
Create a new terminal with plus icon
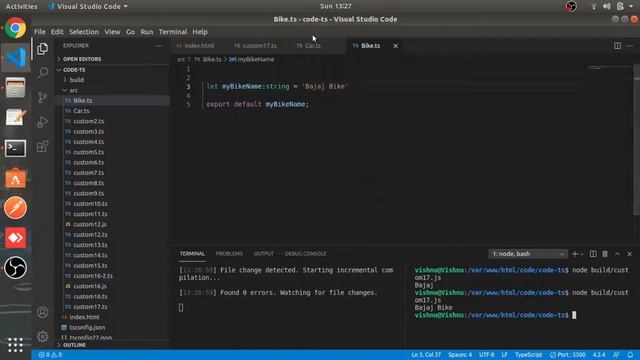[575, 254]
